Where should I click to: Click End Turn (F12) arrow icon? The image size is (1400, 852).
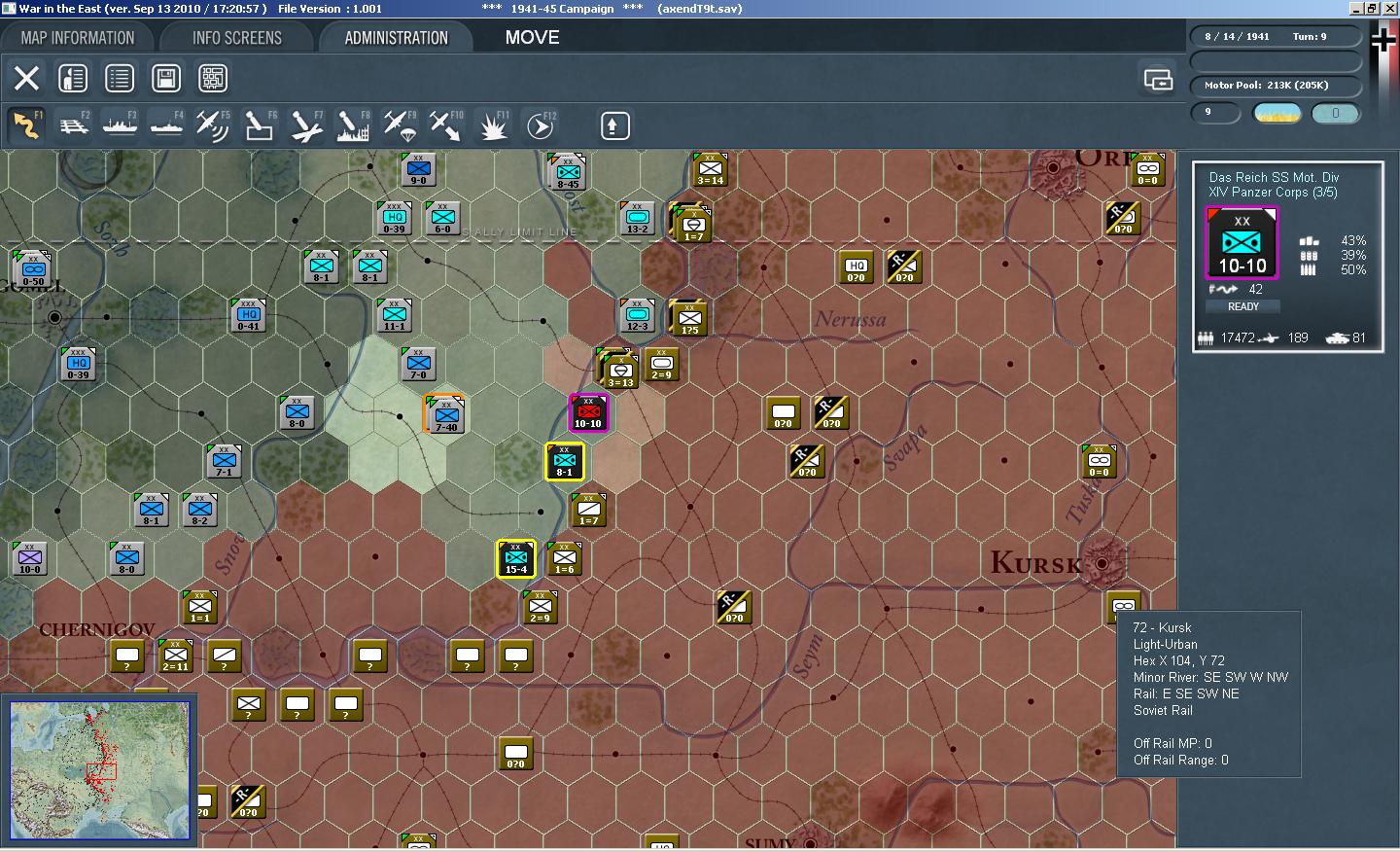tap(540, 125)
